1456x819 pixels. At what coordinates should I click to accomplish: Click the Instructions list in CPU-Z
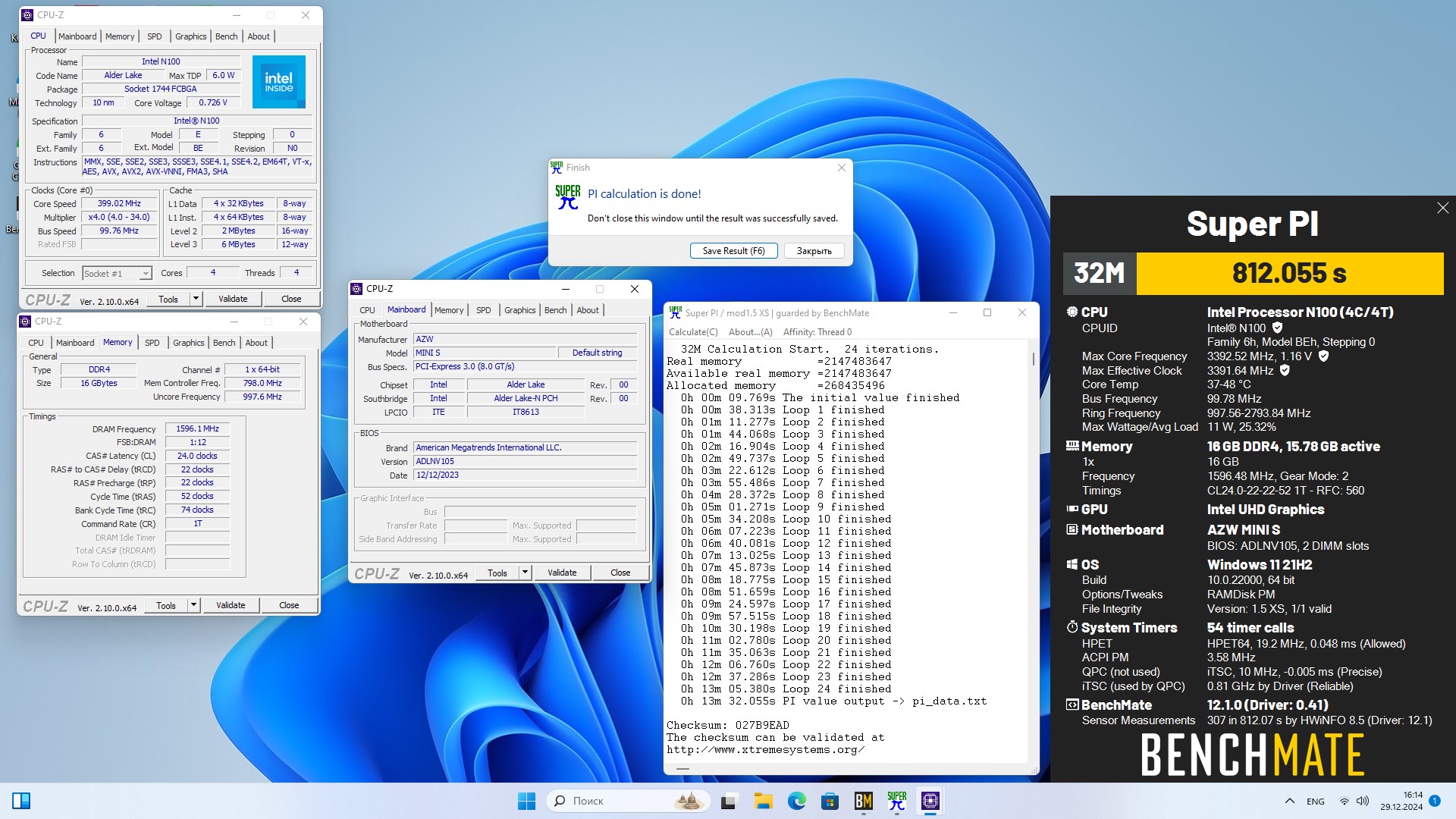pyautogui.click(x=197, y=167)
